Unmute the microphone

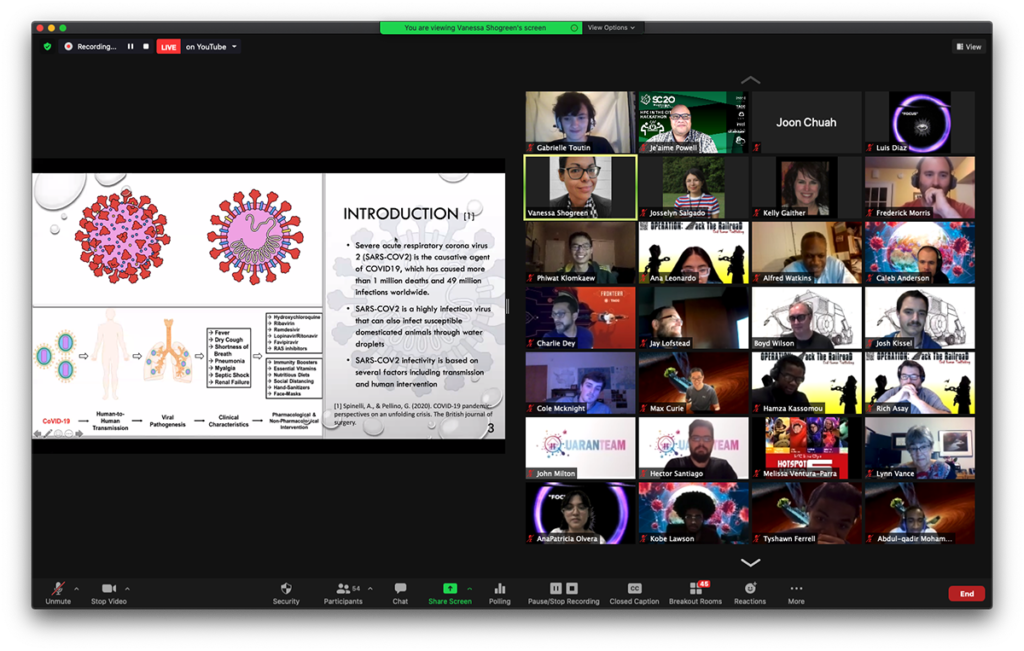point(58,589)
